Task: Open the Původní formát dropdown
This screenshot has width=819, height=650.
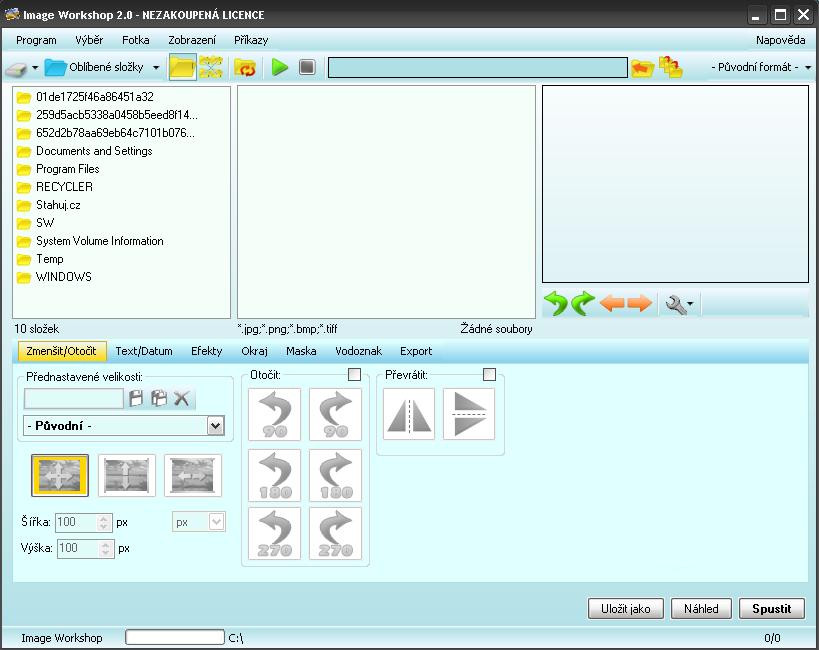Action: [760, 67]
